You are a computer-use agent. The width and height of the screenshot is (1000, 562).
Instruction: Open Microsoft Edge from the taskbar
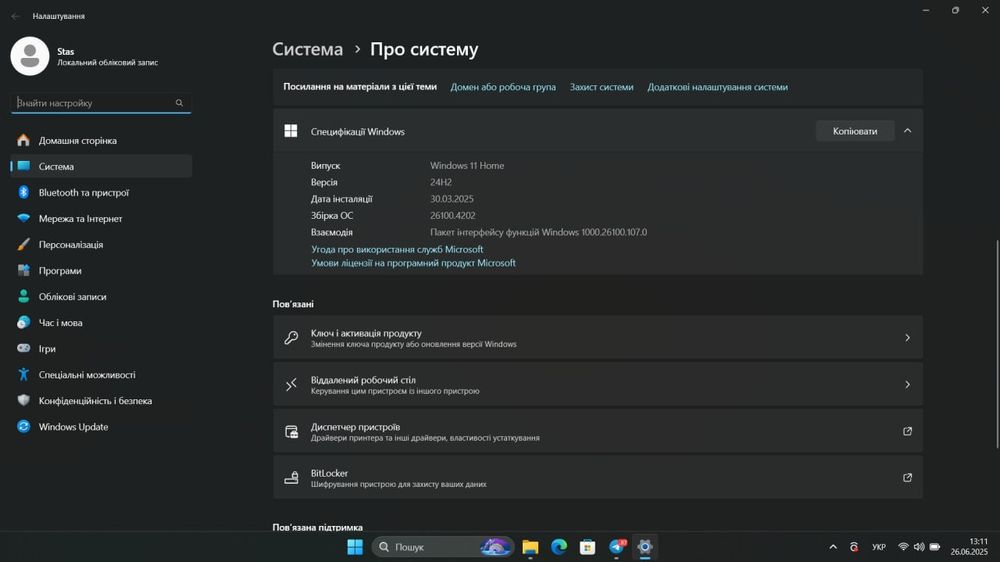pyautogui.click(x=559, y=547)
